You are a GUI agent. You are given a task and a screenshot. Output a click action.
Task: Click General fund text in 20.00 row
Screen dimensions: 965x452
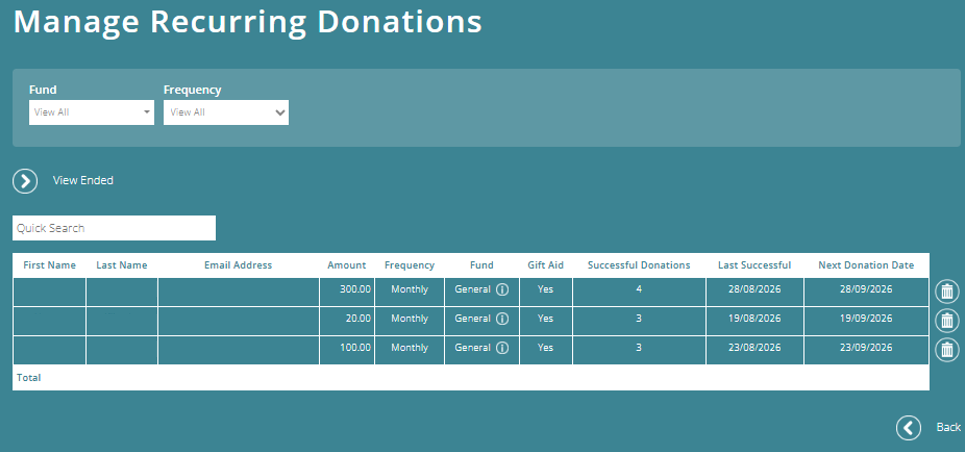(x=473, y=318)
